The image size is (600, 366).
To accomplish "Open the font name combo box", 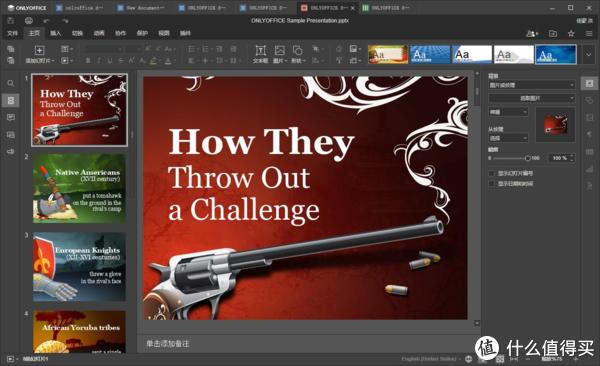I will [103, 49].
